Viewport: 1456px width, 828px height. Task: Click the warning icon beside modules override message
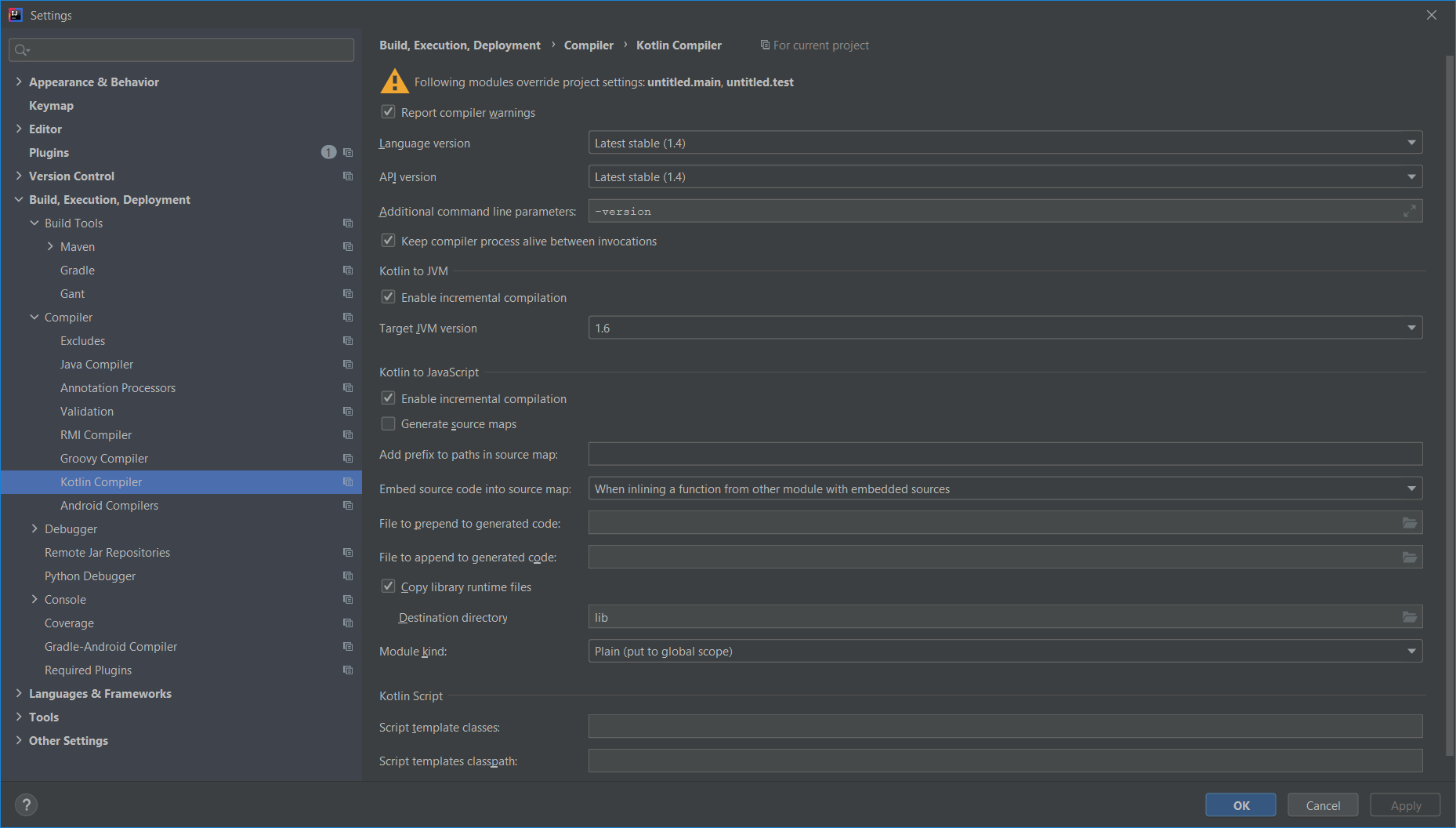point(393,81)
